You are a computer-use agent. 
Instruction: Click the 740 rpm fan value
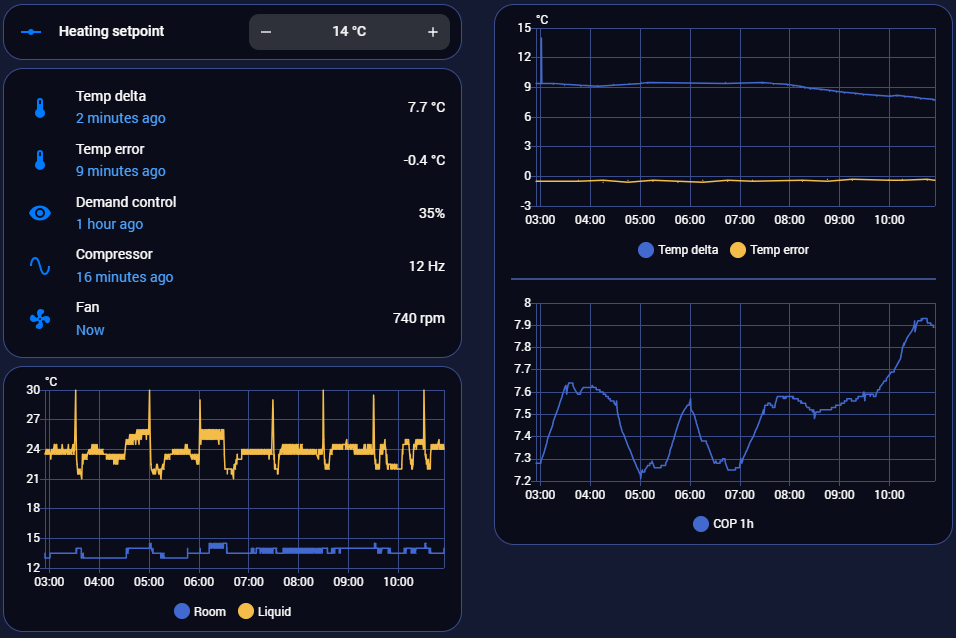point(418,319)
